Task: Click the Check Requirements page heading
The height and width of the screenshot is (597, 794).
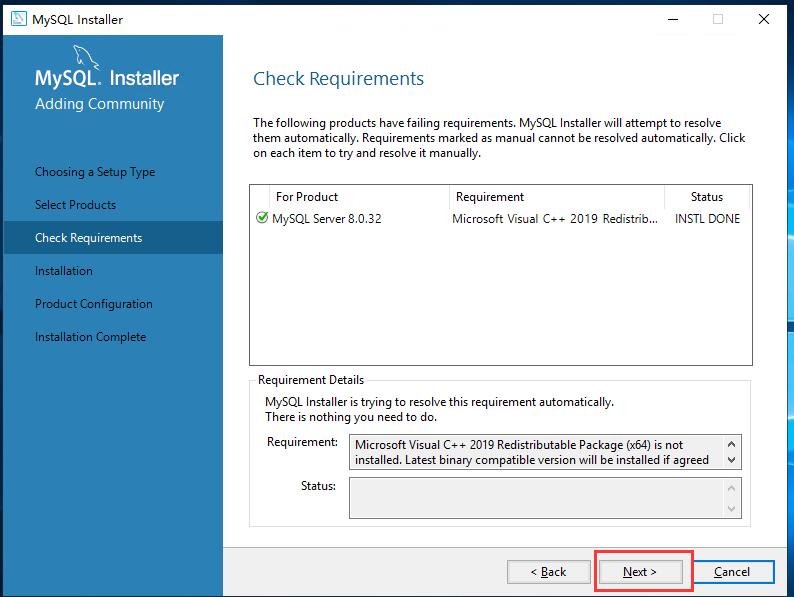Action: [x=338, y=78]
